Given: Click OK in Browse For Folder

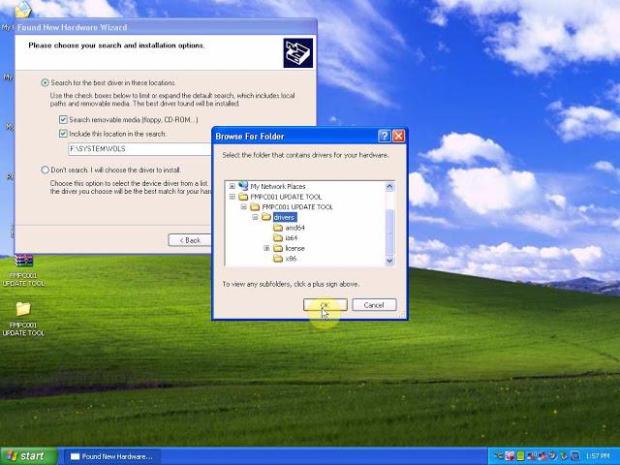Looking at the screenshot, I should tap(325, 305).
